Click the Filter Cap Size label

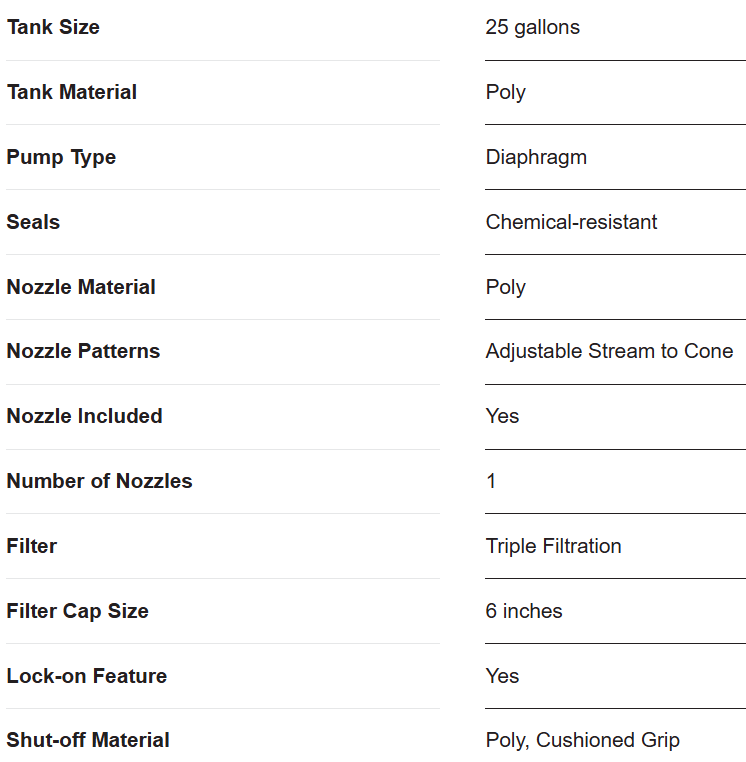(x=78, y=611)
